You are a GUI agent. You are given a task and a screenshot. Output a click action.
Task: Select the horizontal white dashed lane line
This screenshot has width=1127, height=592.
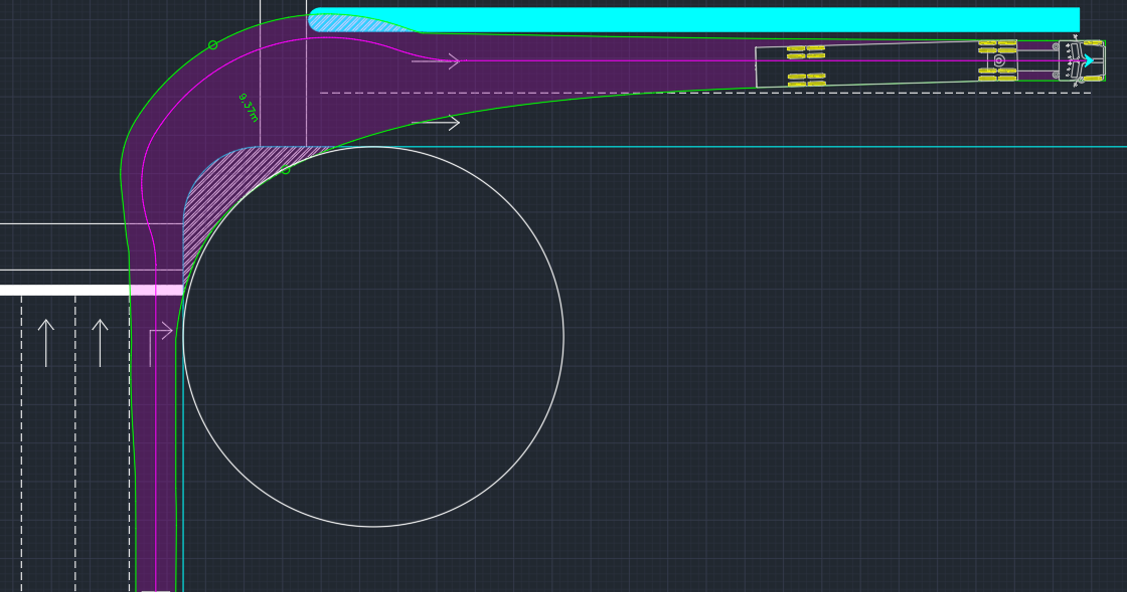pyautogui.click(x=700, y=93)
